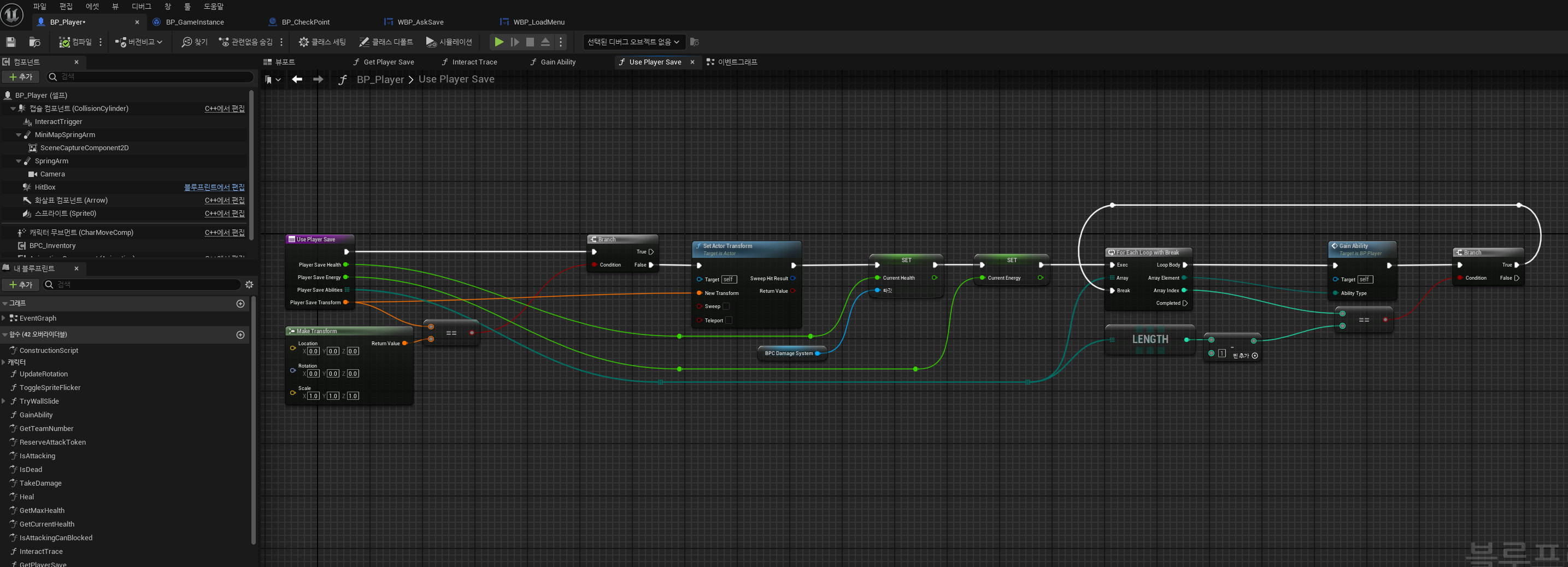Viewport: 1568px width, 567px height.
Task: Open 클래스 디폴트 class defaults
Action: pos(385,42)
